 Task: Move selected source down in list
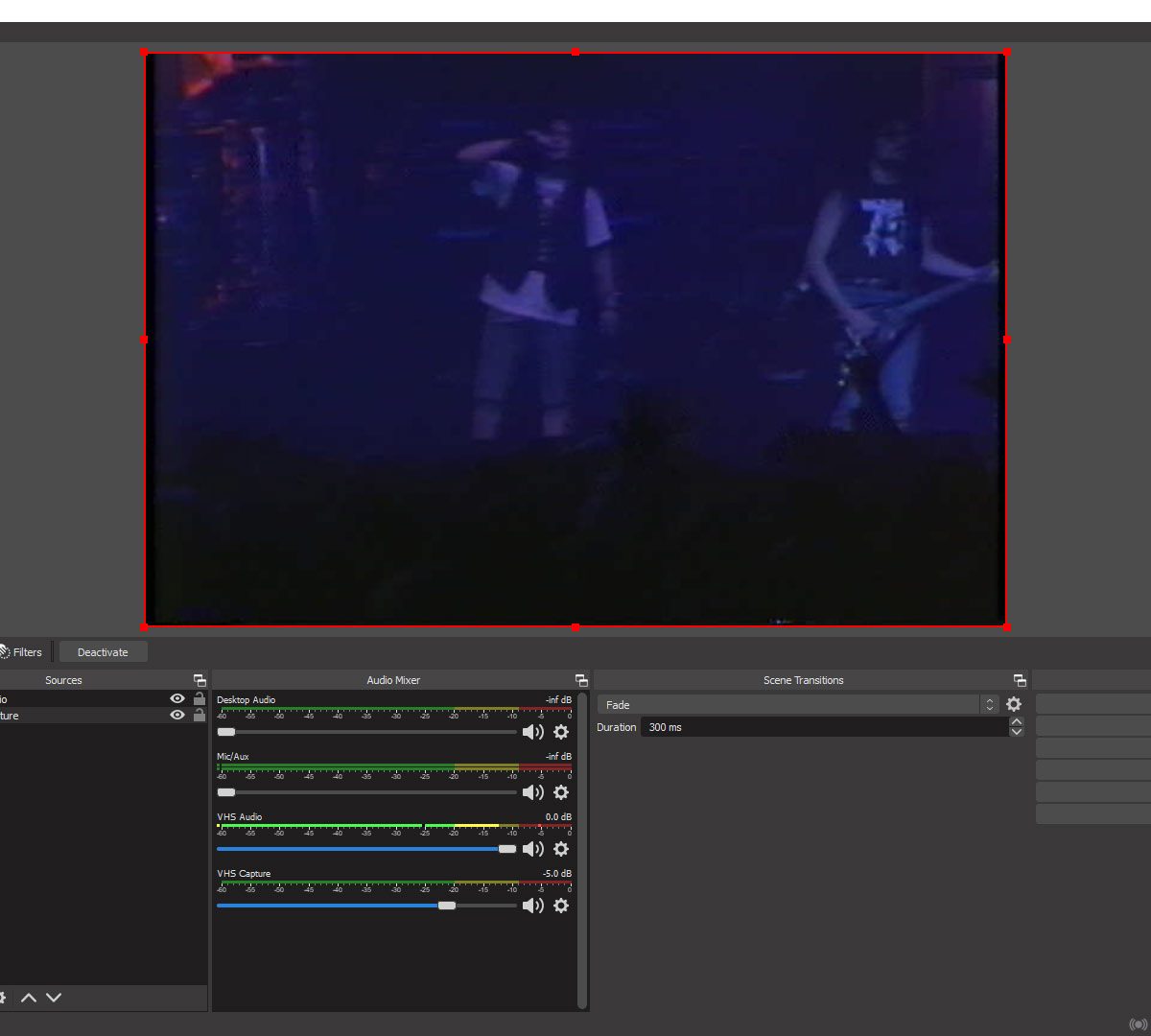click(x=54, y=998)
